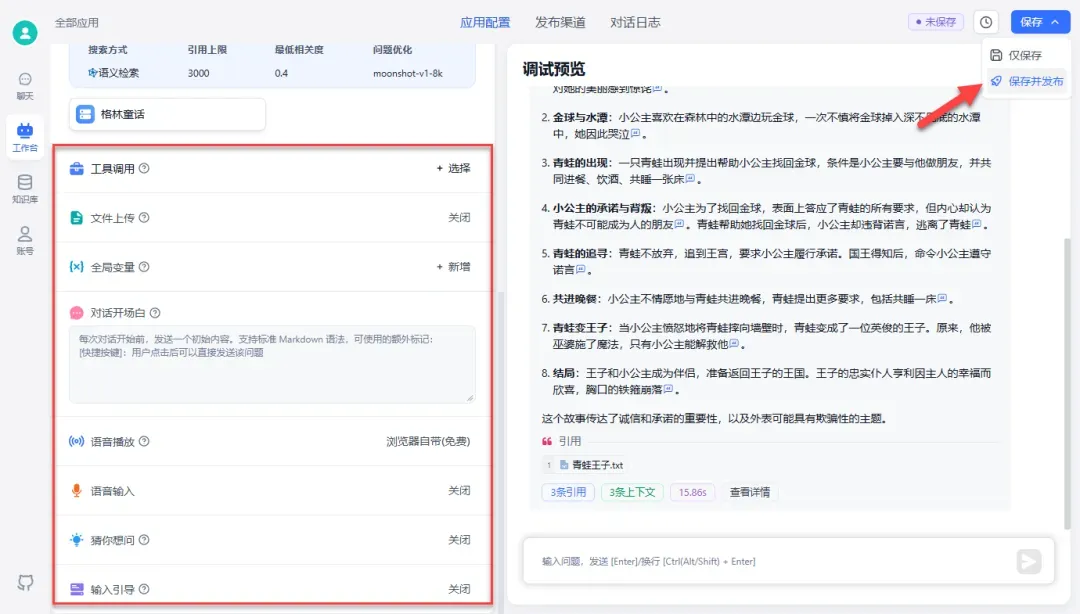This screenshot has height=614, width=1080.
Task: Show help for 全局变量
Action: (x=144, y=267)
